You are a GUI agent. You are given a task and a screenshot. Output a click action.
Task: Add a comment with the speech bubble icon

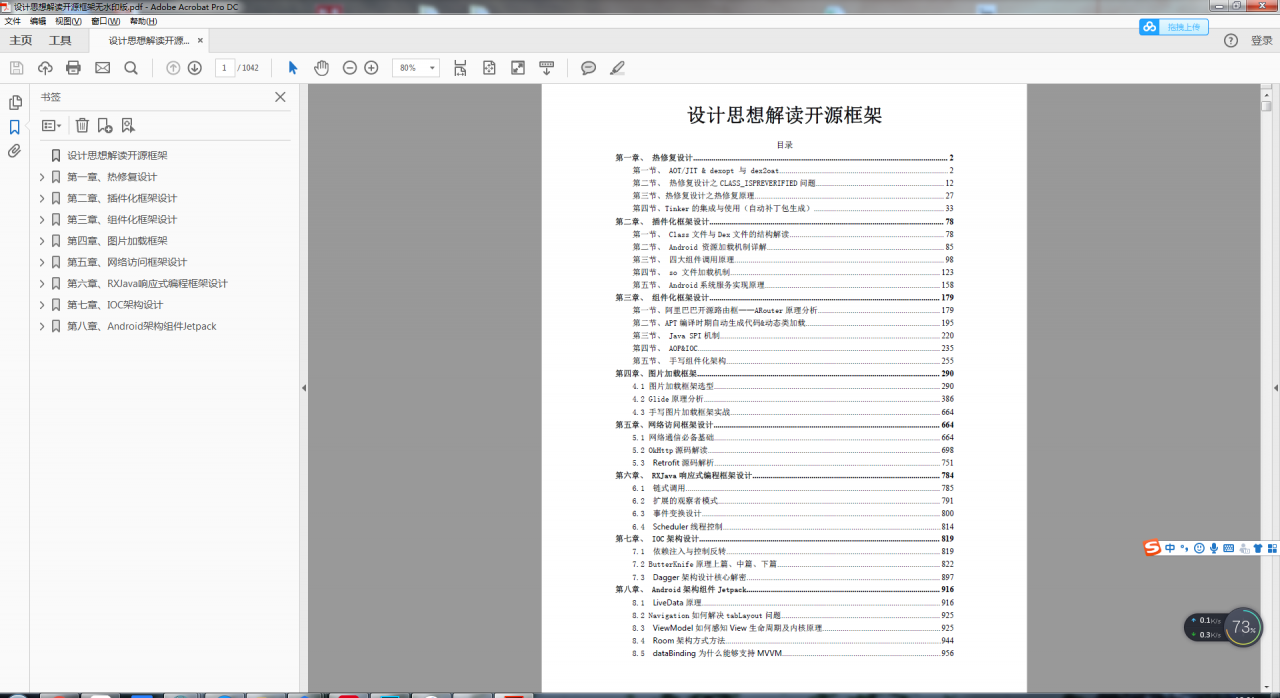coord(589,68)
